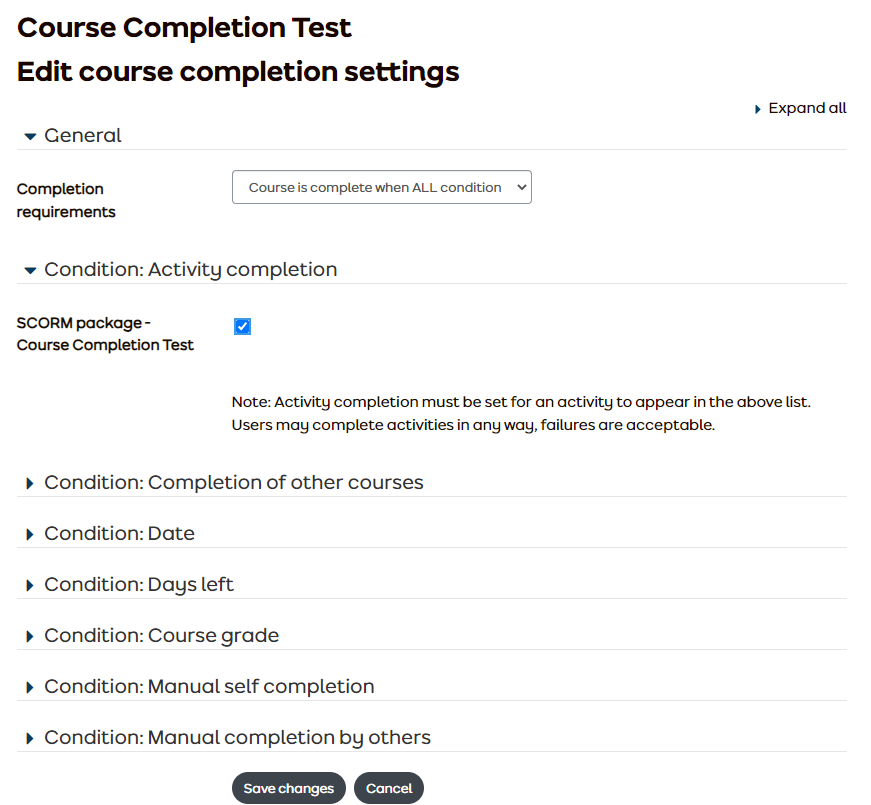Click the Edit course completion settings heading
This screenshot has width=871, height=805.
[237, 71]
